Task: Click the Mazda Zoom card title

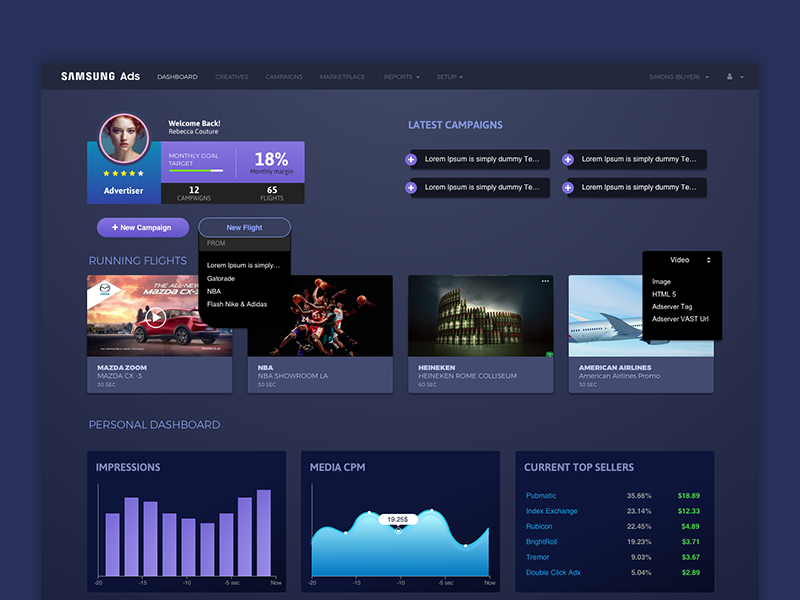Action: (122, 367)
